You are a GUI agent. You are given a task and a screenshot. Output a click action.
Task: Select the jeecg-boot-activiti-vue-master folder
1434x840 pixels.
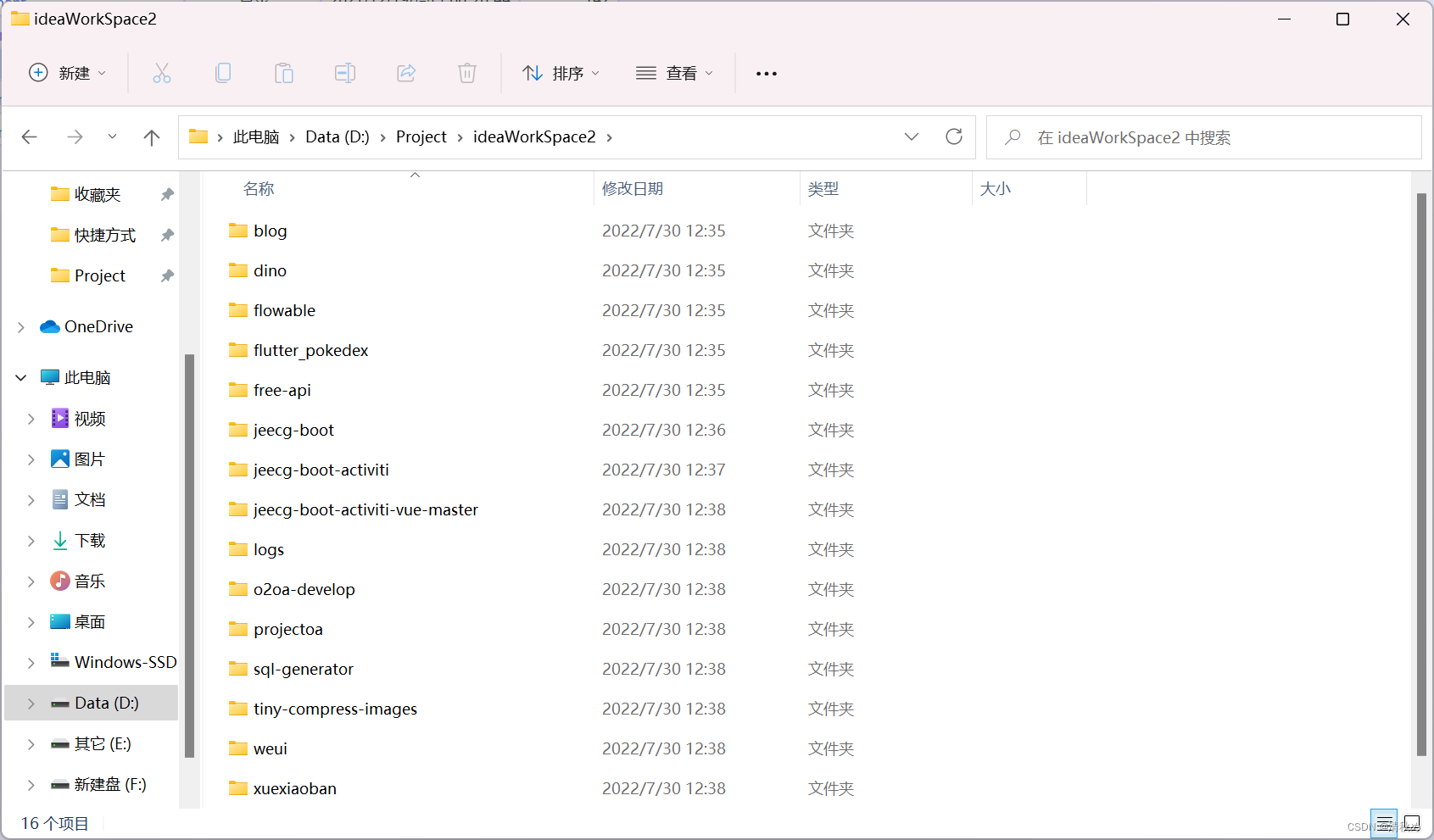(365, 509)
